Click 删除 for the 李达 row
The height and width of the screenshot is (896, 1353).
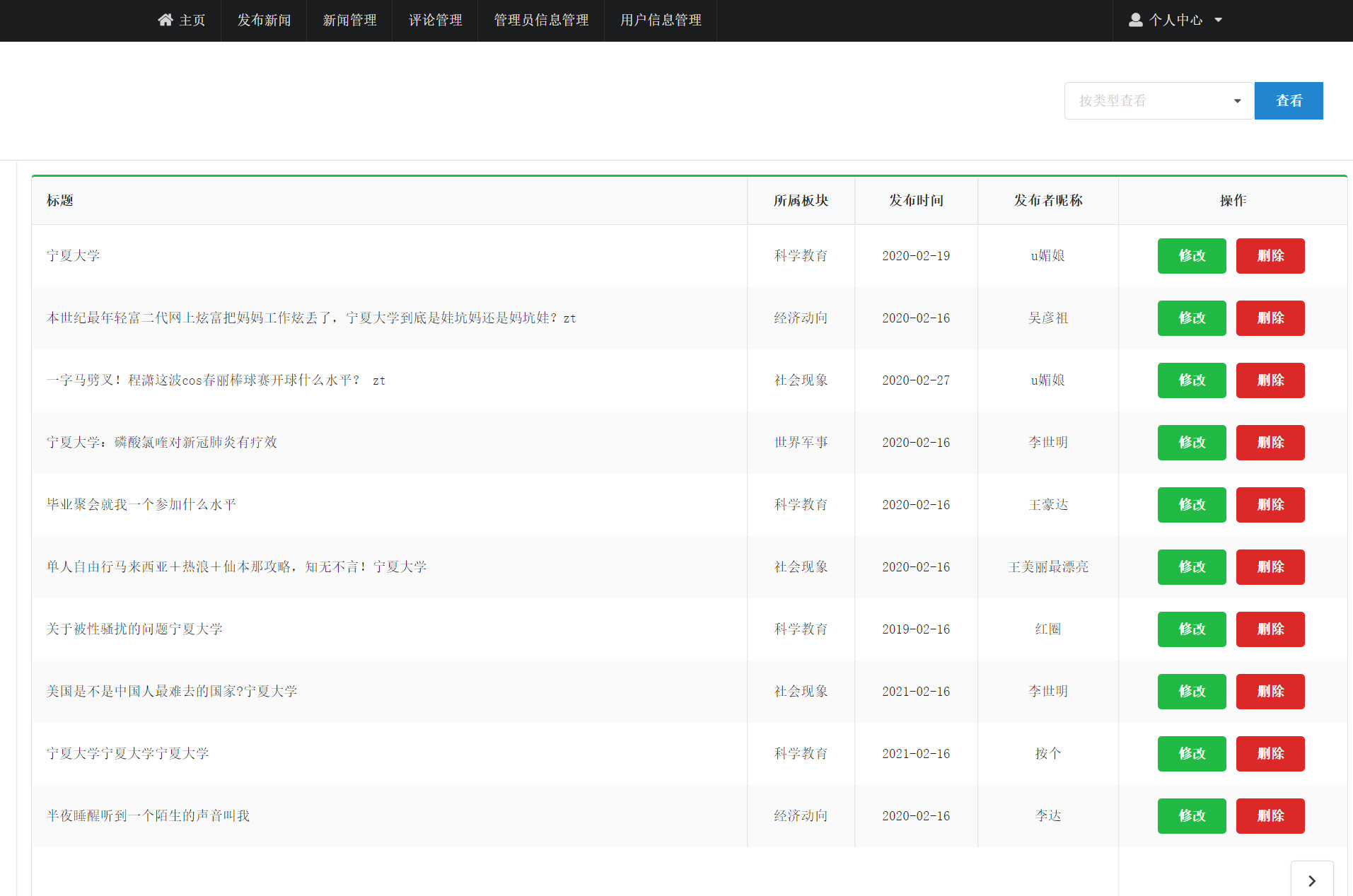[x=1270, y=816]
